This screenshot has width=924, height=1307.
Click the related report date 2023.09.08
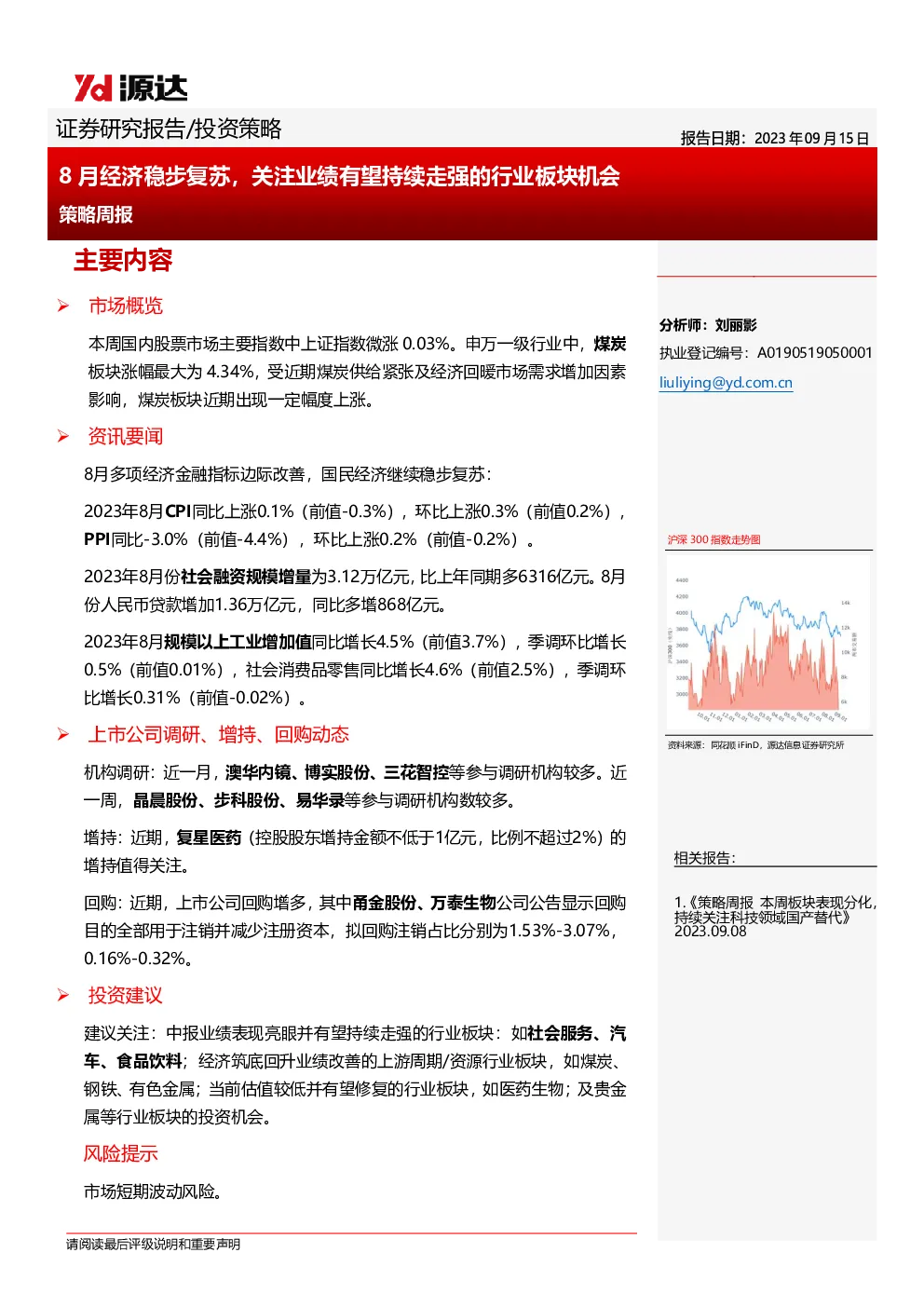711,932
